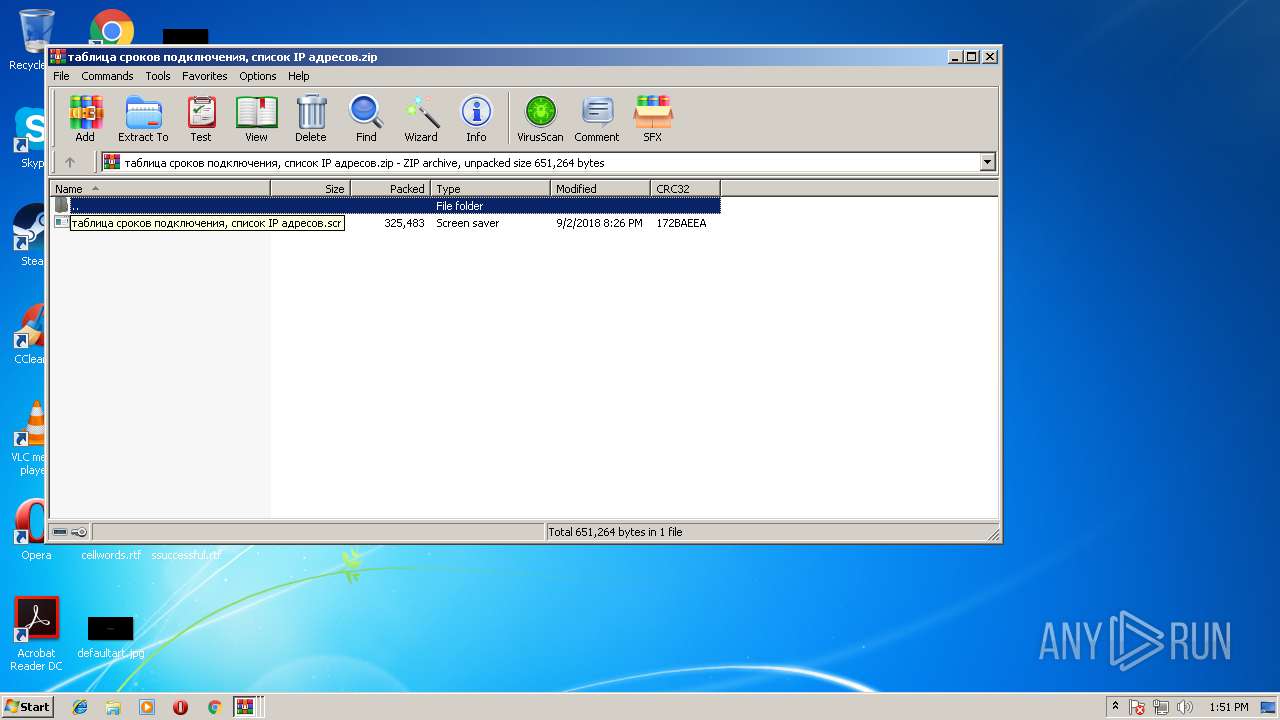Show hidden system tray icons
This screenshot has width=1280, height=720.
tap(1115, 706)
